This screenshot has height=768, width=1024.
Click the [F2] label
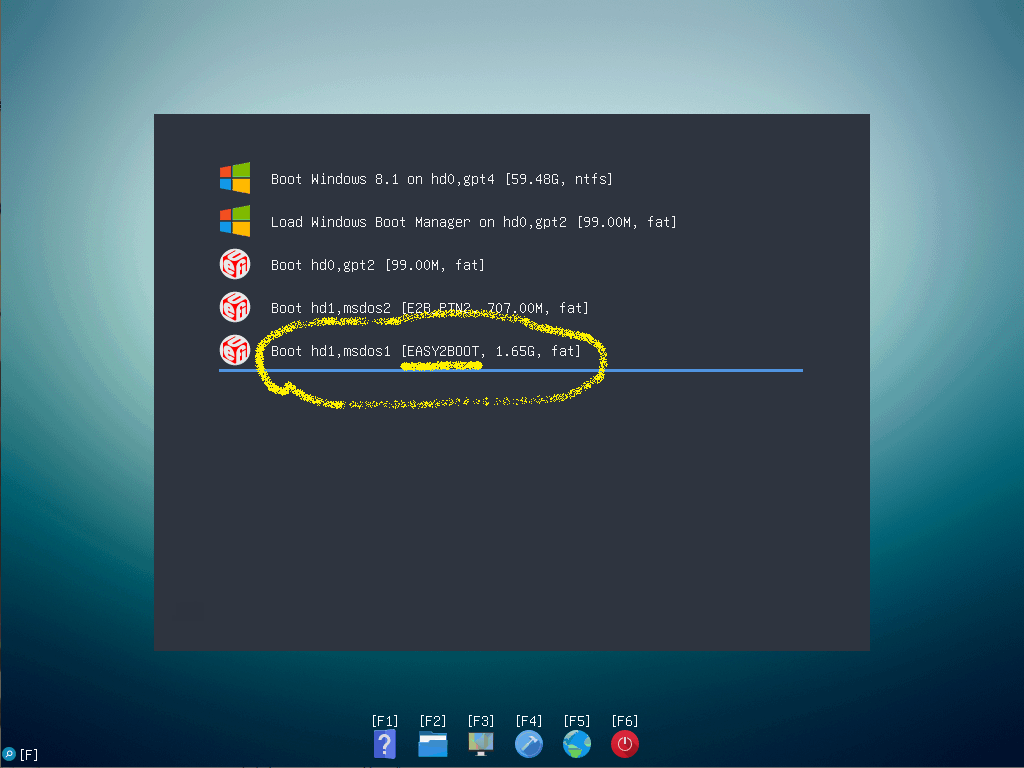click(x=432, y=721)
